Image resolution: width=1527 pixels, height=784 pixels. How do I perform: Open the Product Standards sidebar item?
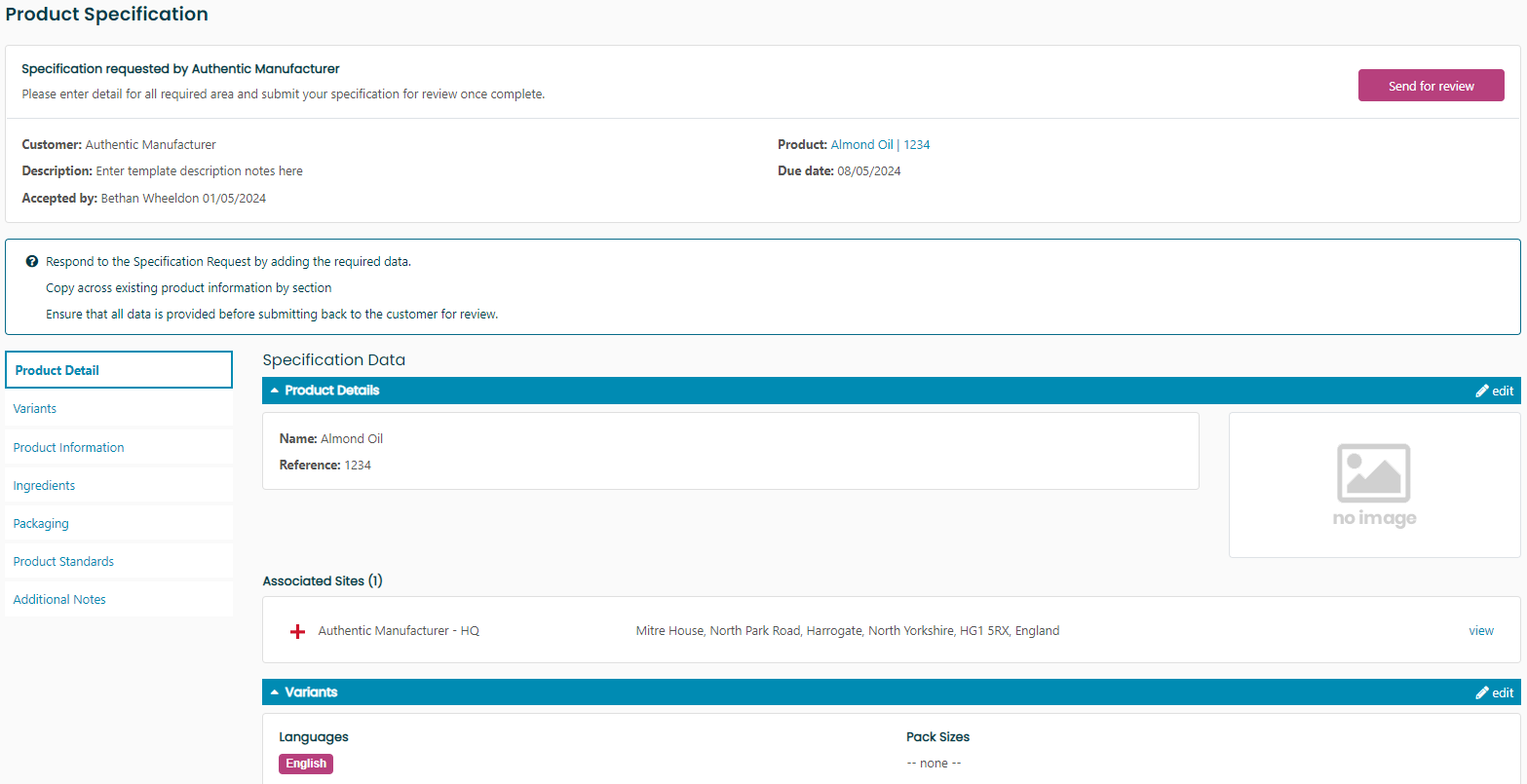63,562
